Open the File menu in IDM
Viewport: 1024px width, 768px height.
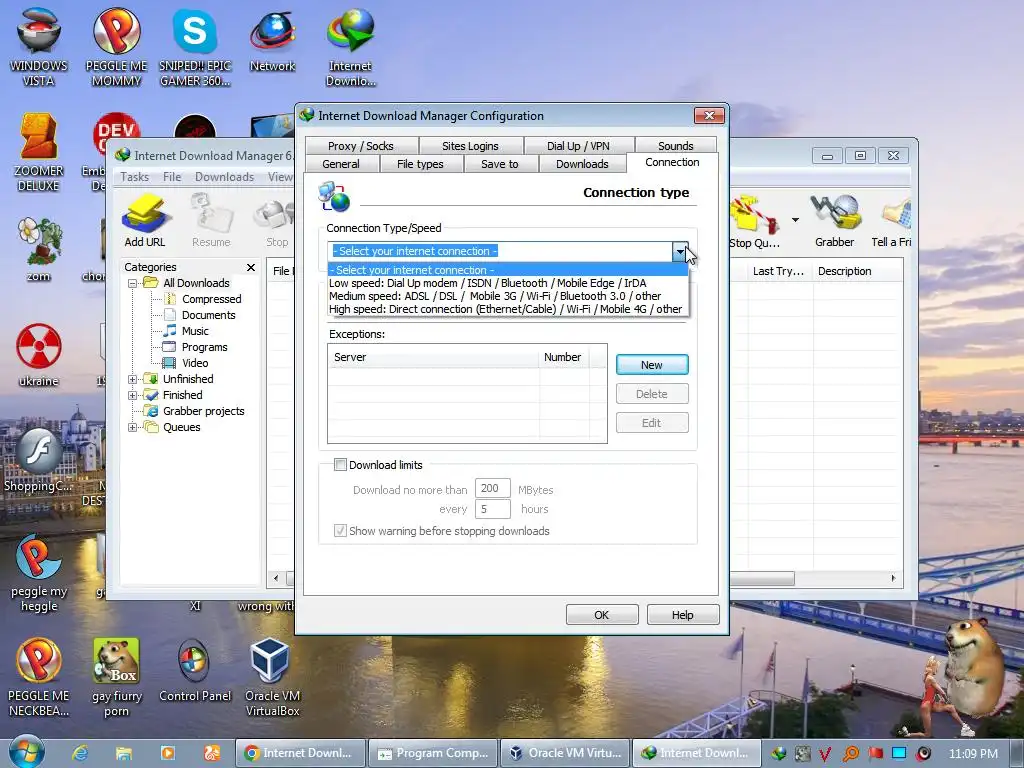coord(172,177)
